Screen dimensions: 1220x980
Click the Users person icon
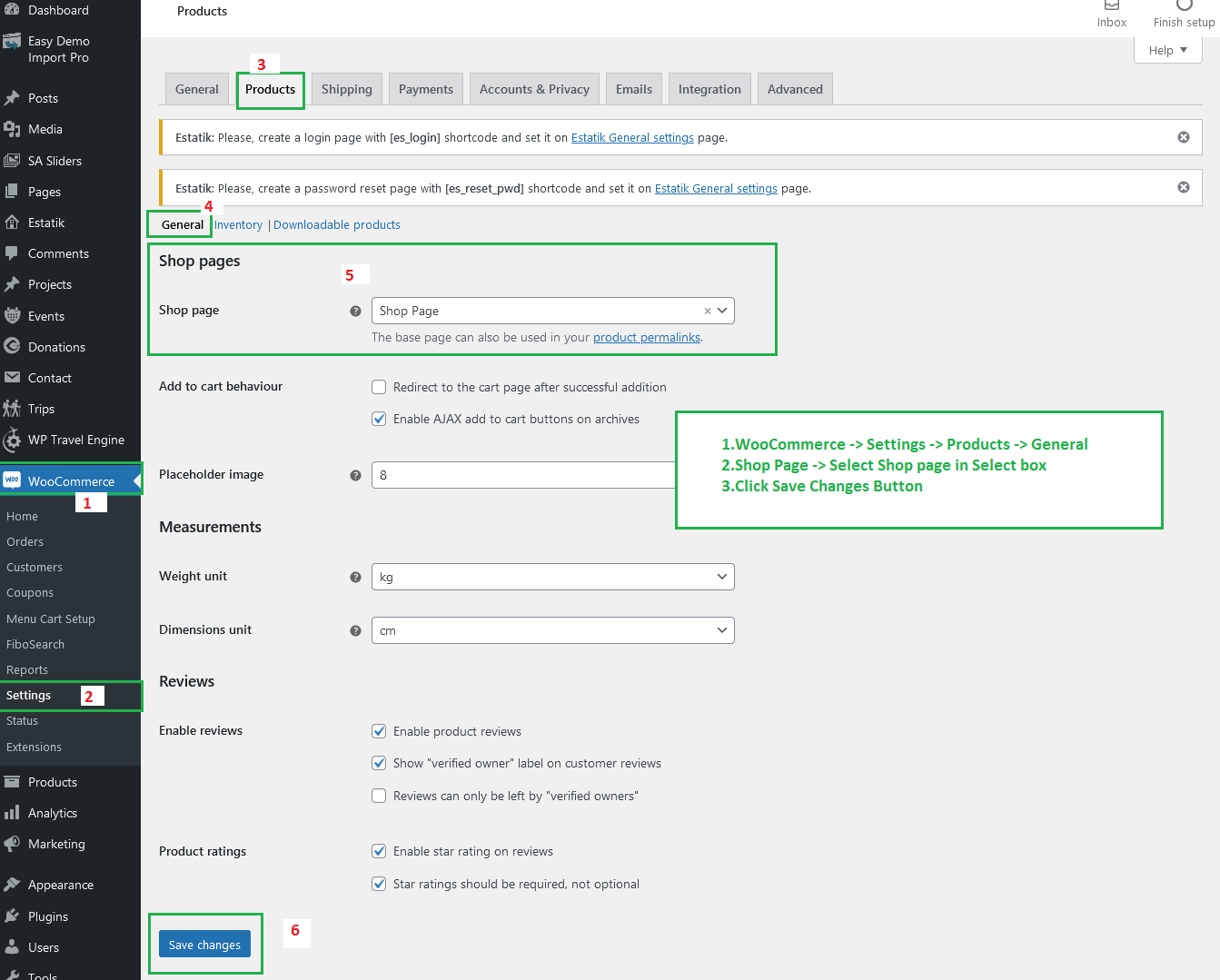12,947
